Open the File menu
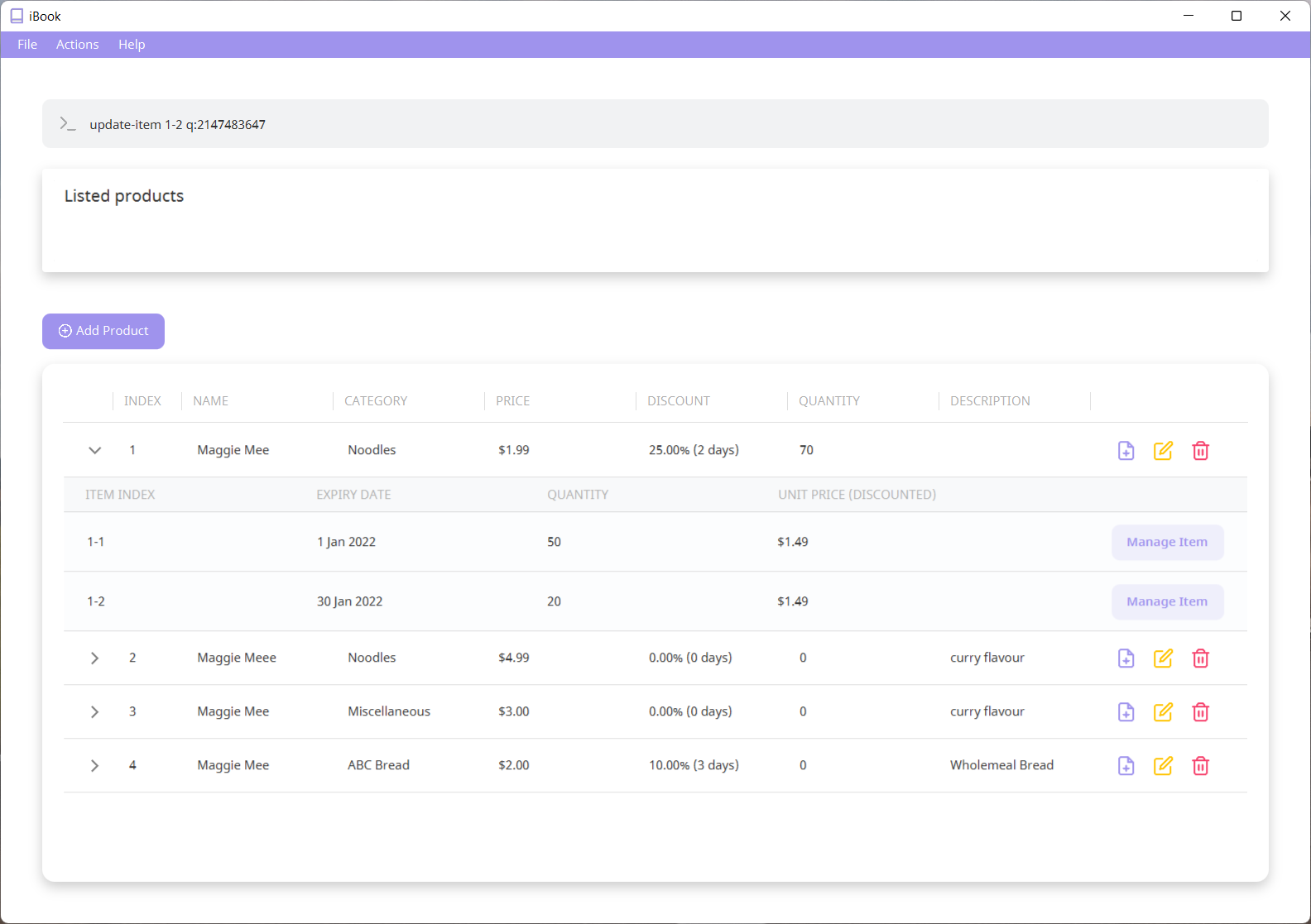 [27, 45]
